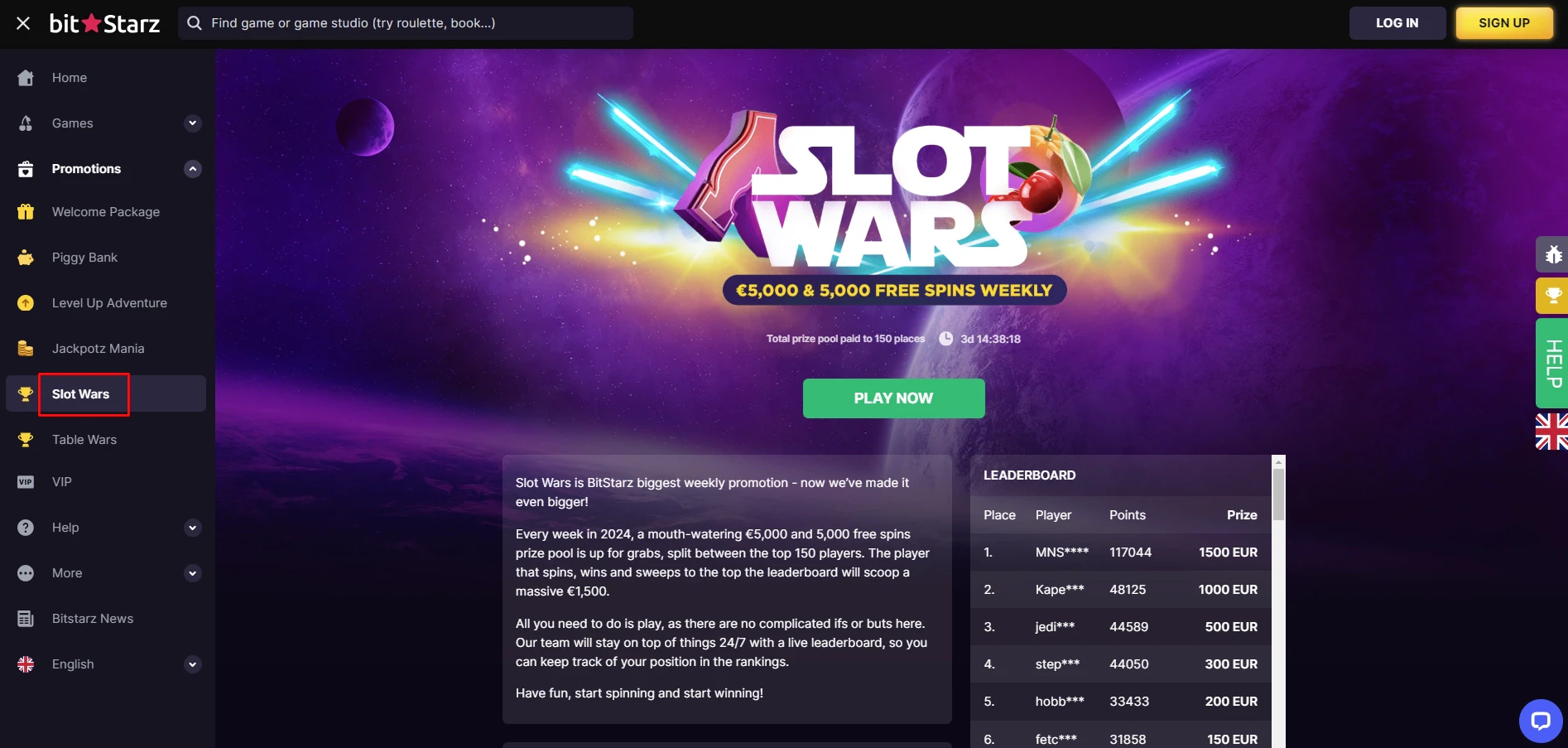Click the Home house icon
This screenshot has height=748, width=1568.
(26, 78)
